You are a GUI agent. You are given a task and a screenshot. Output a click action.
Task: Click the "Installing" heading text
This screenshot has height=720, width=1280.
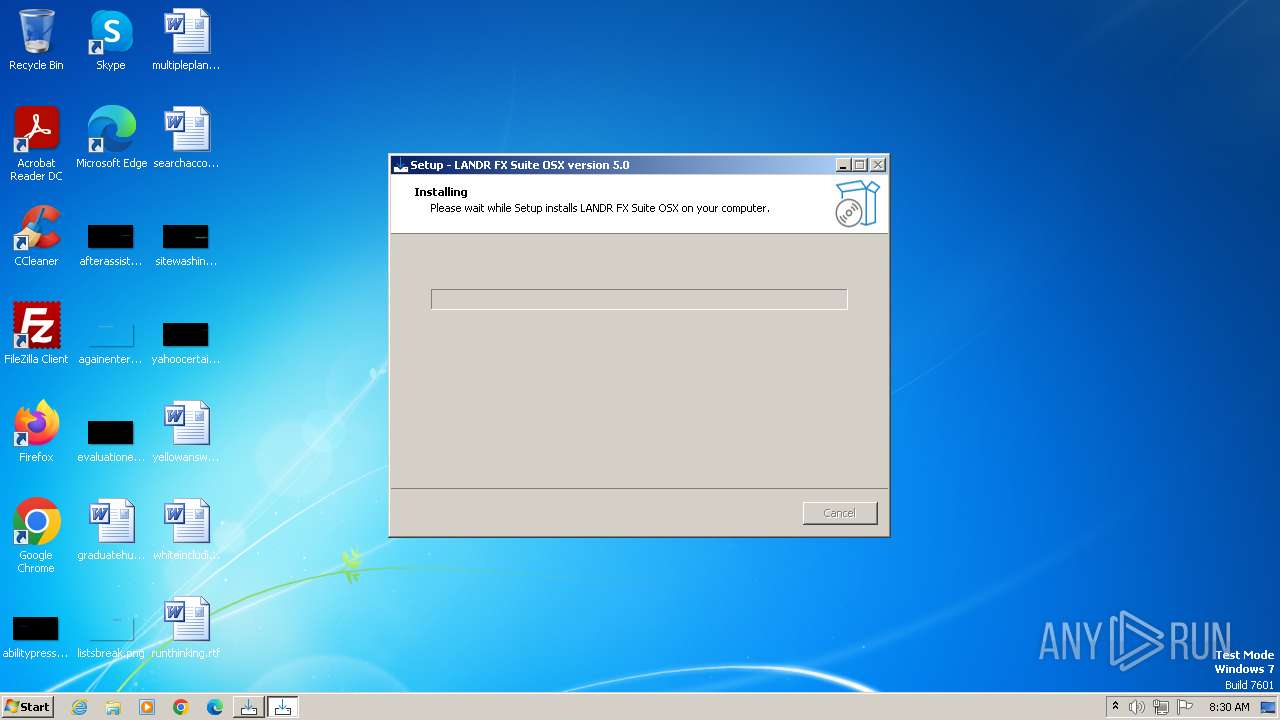click(441, 192)
